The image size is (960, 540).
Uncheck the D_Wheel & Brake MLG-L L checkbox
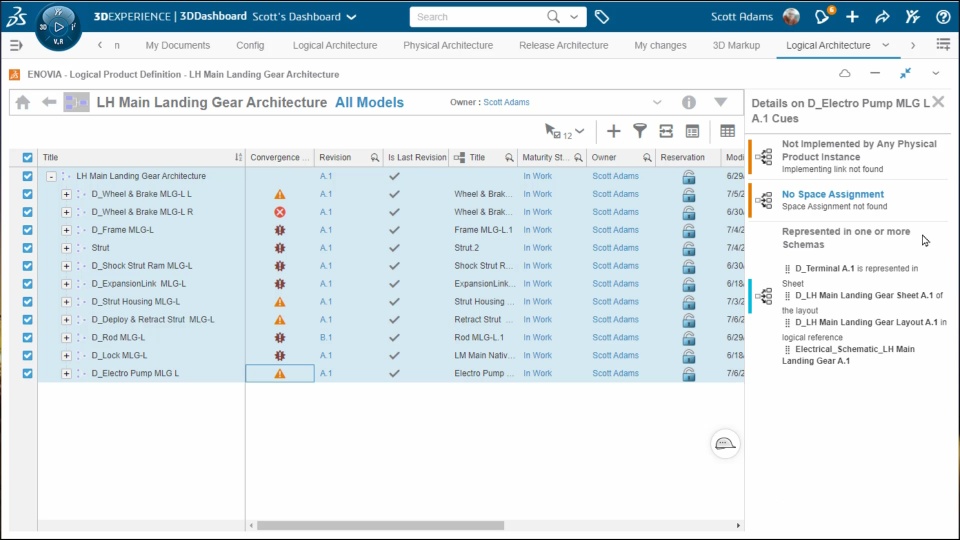[x=28, y=194]
